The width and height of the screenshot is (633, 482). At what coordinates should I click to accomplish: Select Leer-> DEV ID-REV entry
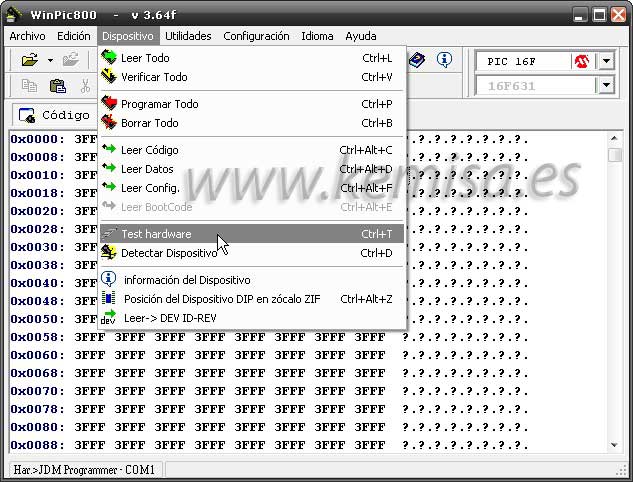point(252,318)
